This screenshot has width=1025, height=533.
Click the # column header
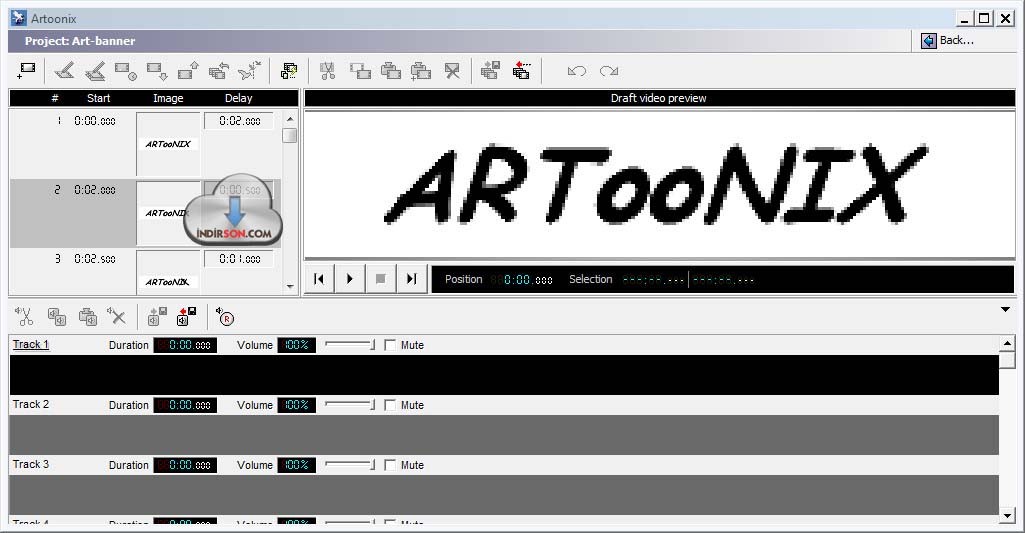point(55,98)
